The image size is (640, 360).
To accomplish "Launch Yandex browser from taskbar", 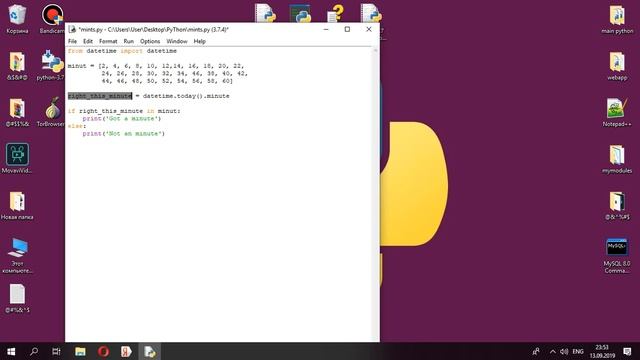I will [x=126, y=351].
